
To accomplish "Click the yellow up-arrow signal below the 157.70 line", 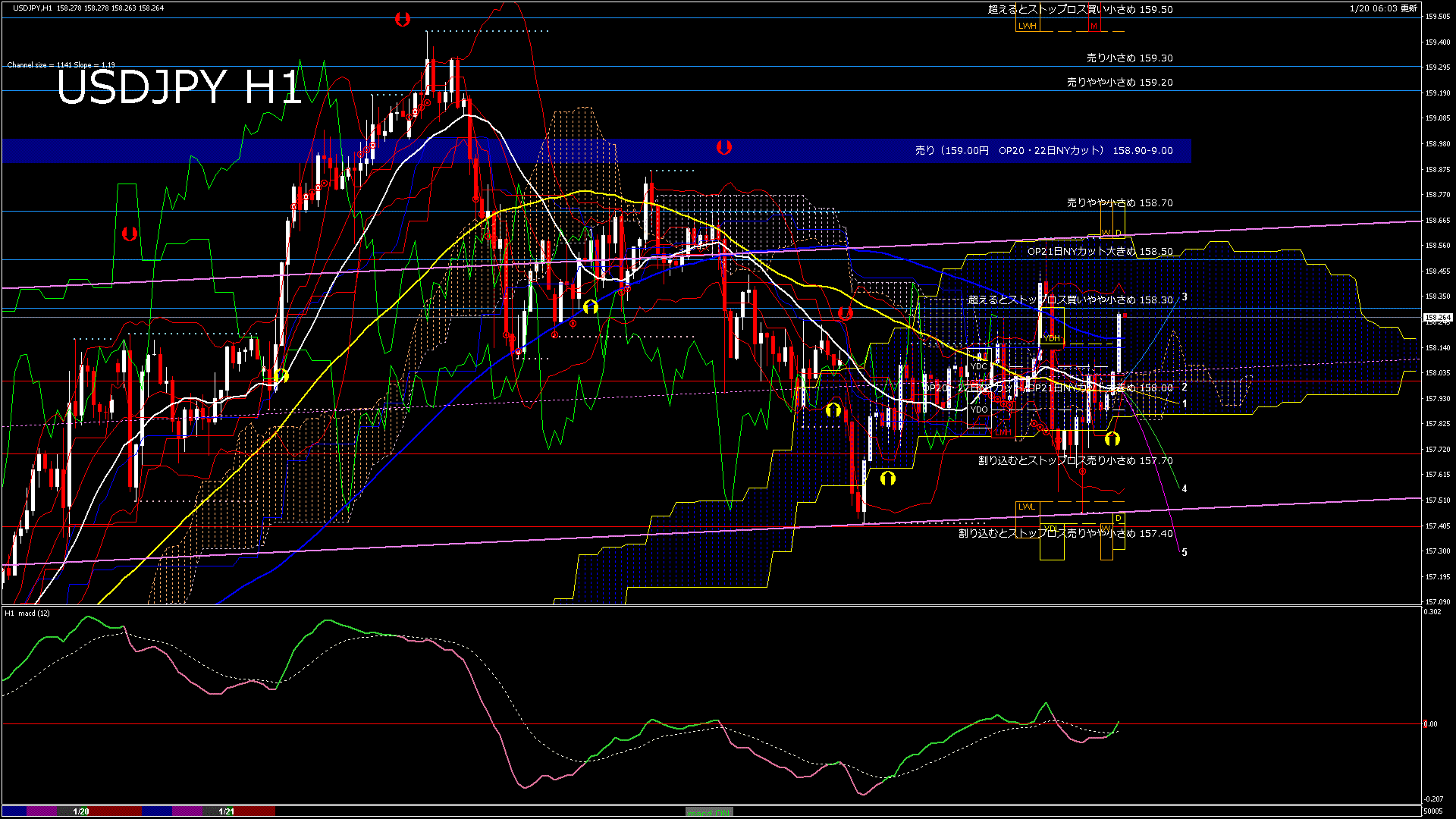I will (888, 479).
